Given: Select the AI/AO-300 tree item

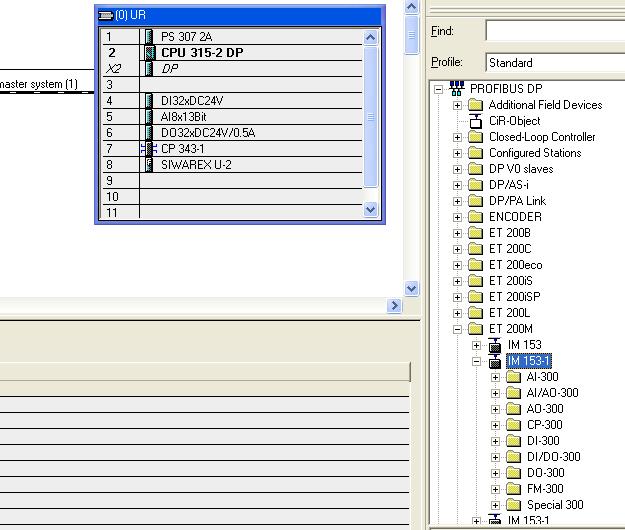Looking at the screenshot, I should point(552,393).
